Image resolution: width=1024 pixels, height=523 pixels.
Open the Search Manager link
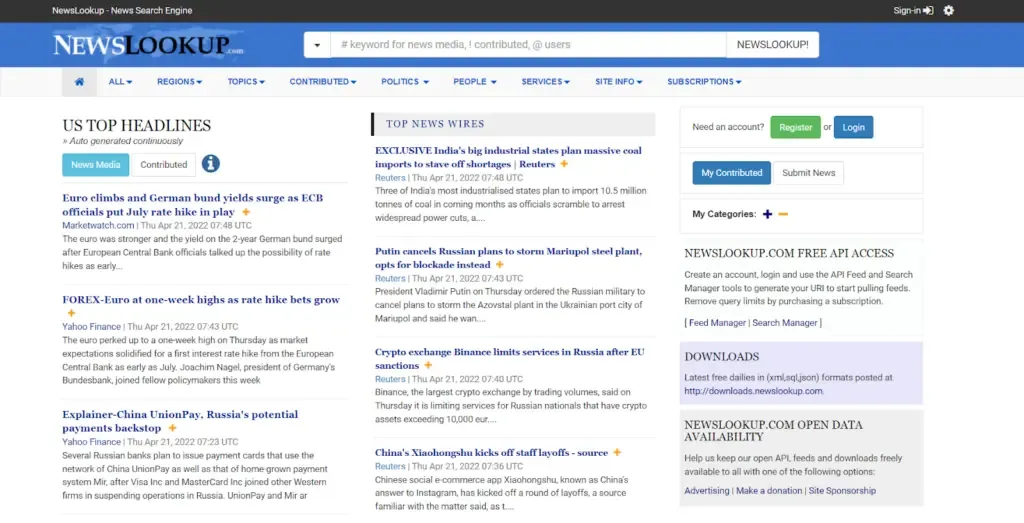(x=784, y=323)
